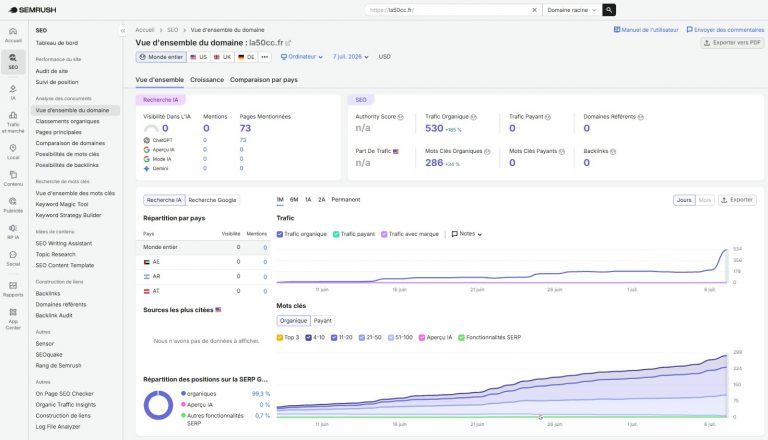The height and width of the screenshot is (440, 768).
Task: Switch to Comparaison par pays tab
Action: pyautogui.click(x=264, y=80)
